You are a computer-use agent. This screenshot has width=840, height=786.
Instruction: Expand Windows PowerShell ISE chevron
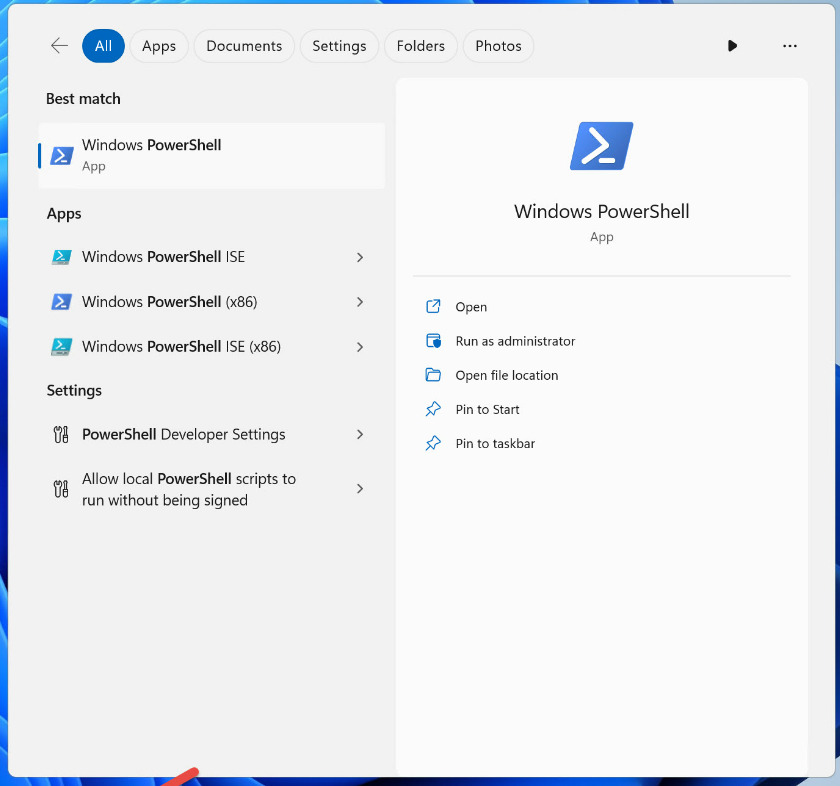pos(360,257)
